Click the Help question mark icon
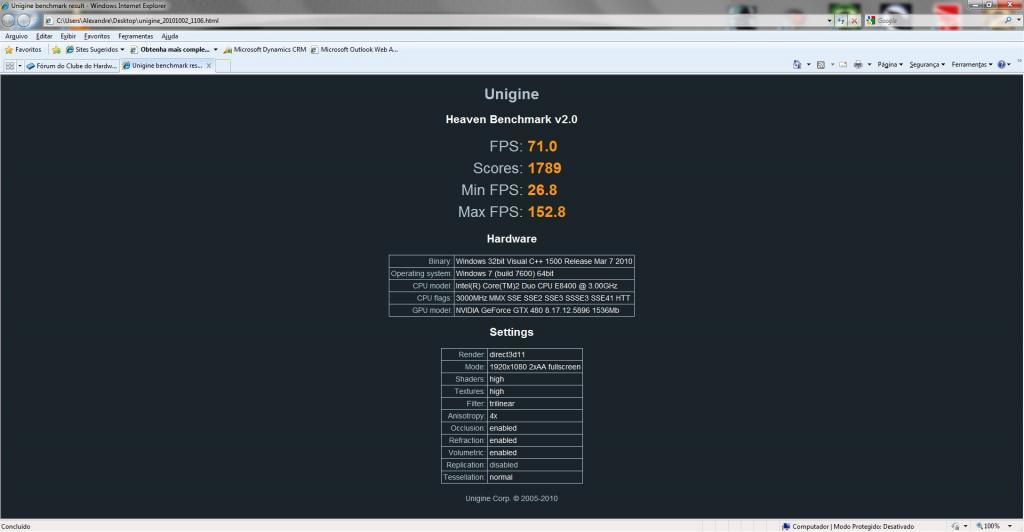Viewport: 1024px width, 532px height. 1001,65
